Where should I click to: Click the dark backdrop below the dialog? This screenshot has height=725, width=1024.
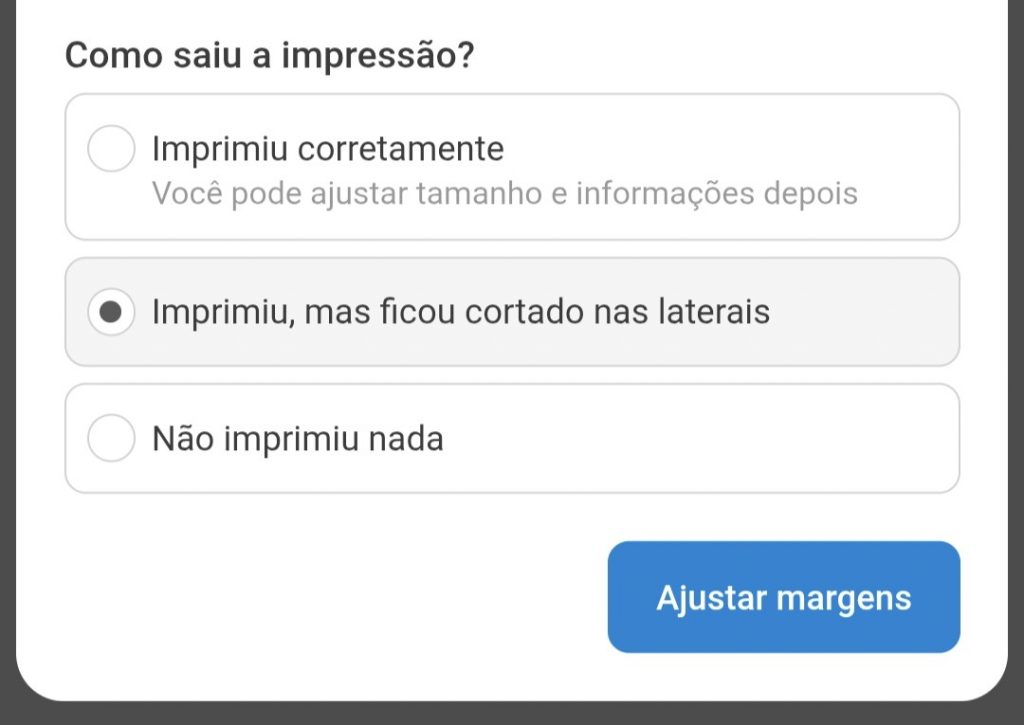(x=512, y=714)
